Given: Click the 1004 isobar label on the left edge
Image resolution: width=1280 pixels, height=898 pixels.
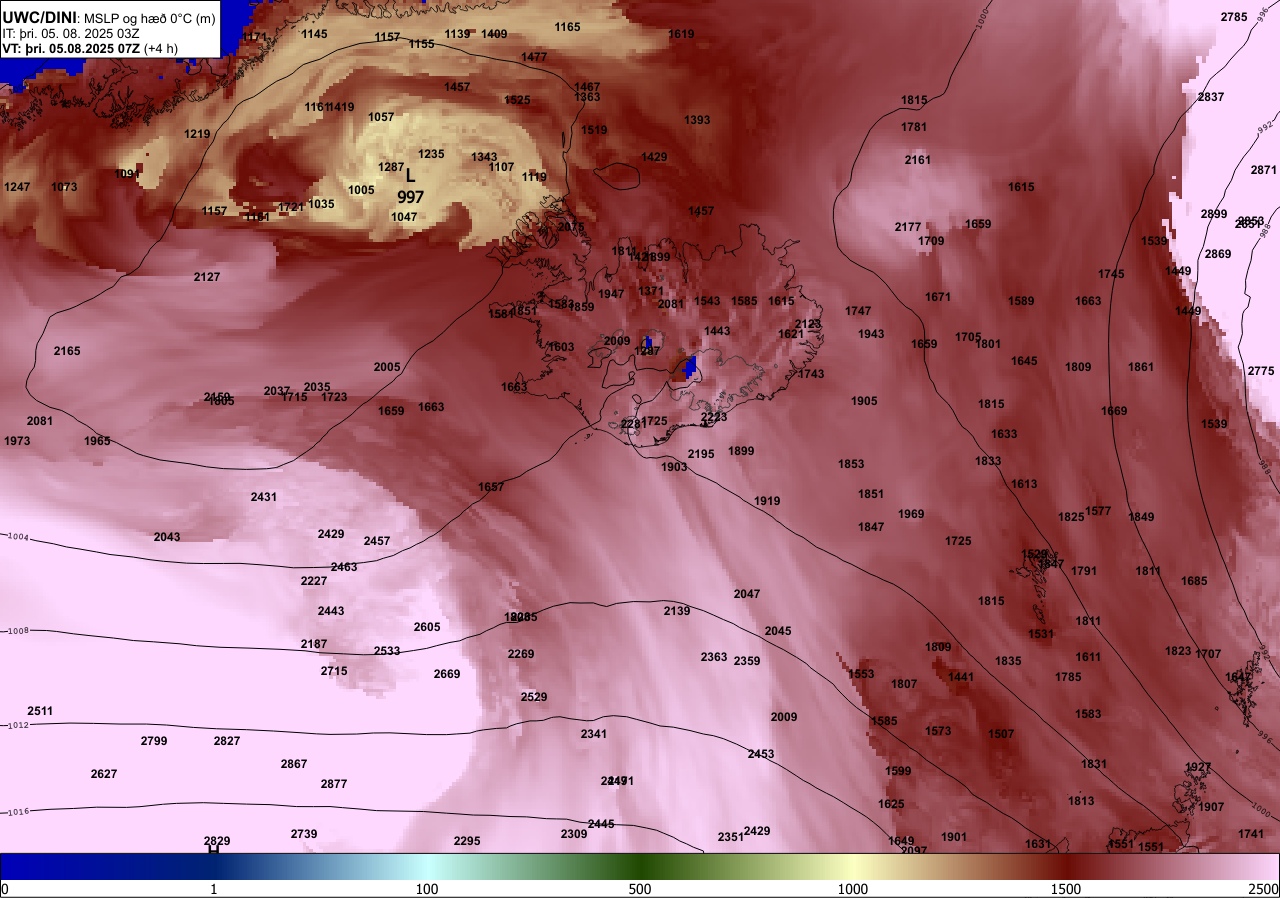Looking at the screenshot, I should point(17,537).
